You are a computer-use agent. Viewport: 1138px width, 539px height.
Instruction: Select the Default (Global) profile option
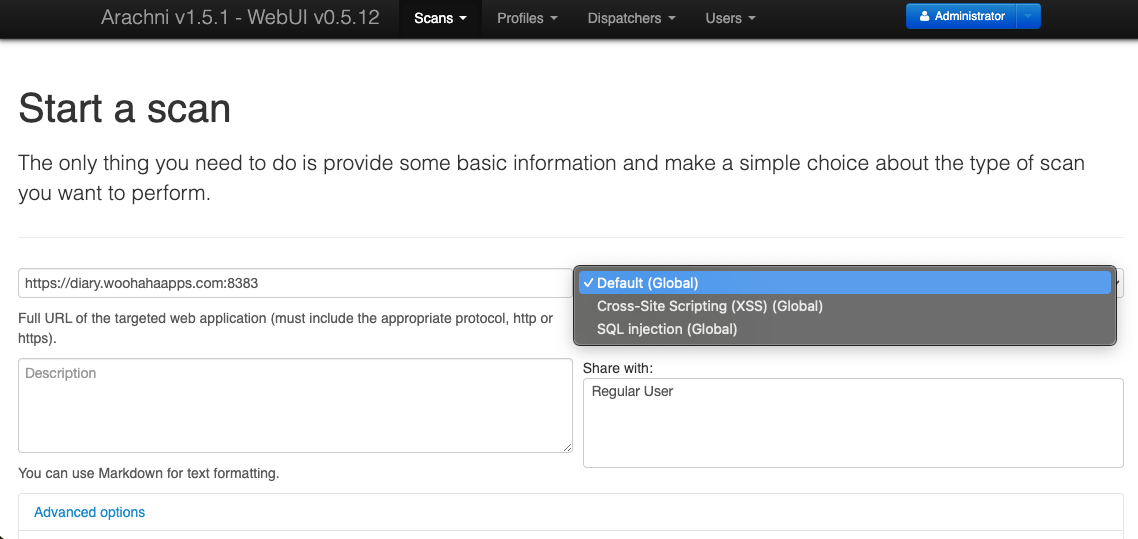coord(845,283)
